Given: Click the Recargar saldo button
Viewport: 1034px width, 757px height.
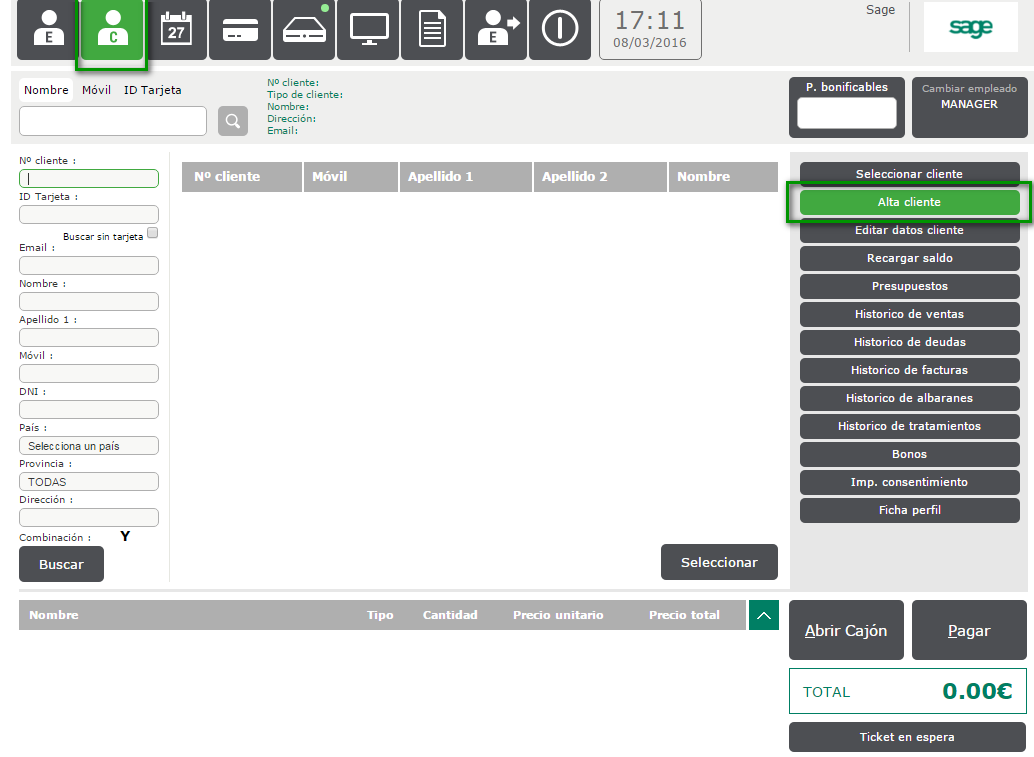Looking at the screenshot, I should pos(909,258).
